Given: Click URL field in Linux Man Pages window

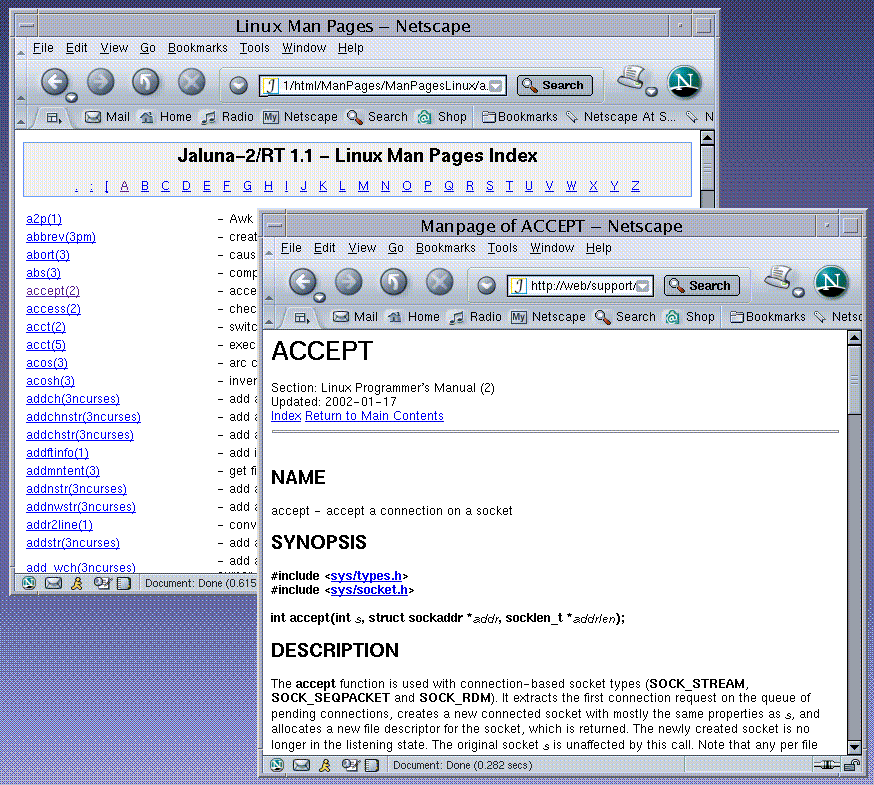Looking at the screenshot, I should pos(382,86).
